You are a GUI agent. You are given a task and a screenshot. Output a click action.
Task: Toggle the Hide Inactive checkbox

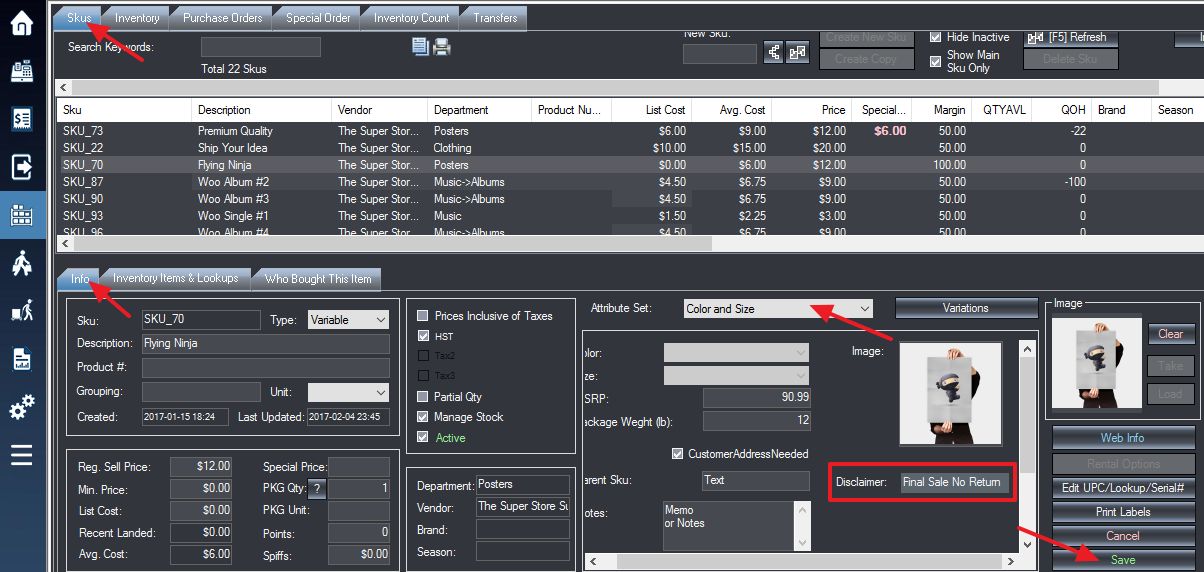tap(935, 37)
